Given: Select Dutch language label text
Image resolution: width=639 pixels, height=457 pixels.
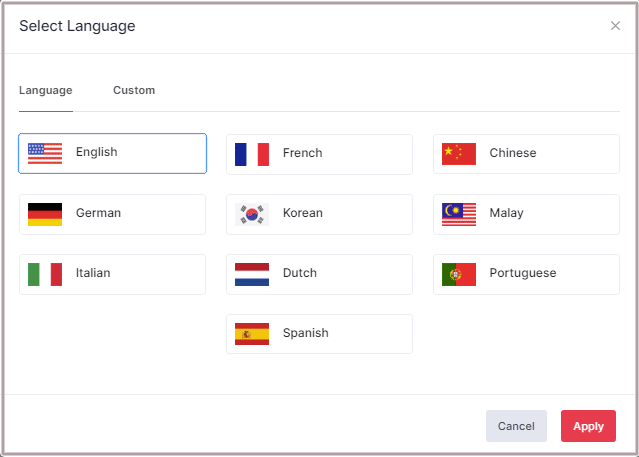Looking at the screenshot, I should [300, 273].
